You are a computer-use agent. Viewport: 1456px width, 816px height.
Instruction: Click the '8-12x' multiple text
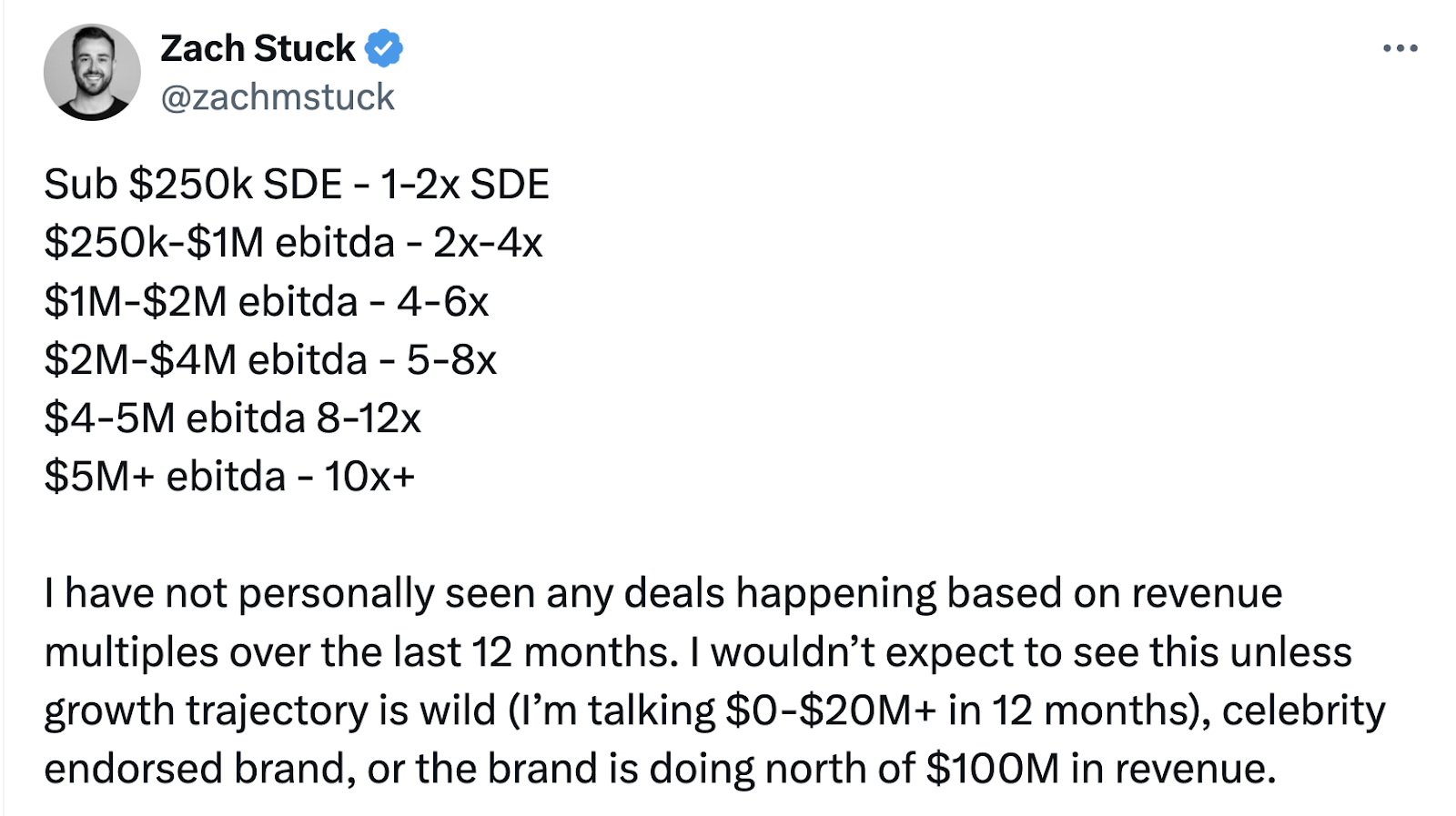pyautogui.click(x=369, y=418)
